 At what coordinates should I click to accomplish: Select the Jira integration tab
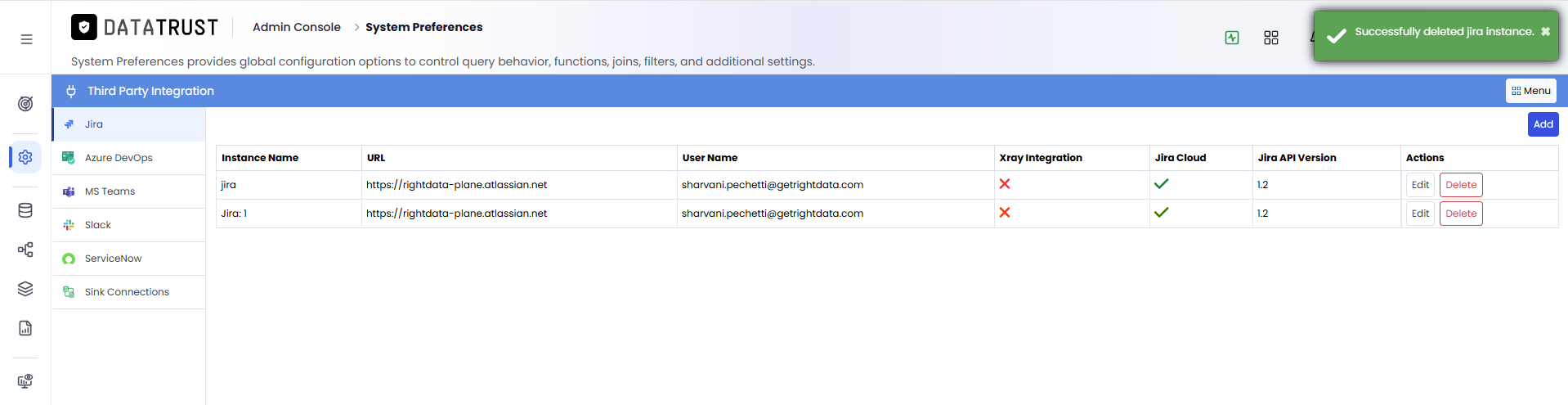(x=128, y=124)
